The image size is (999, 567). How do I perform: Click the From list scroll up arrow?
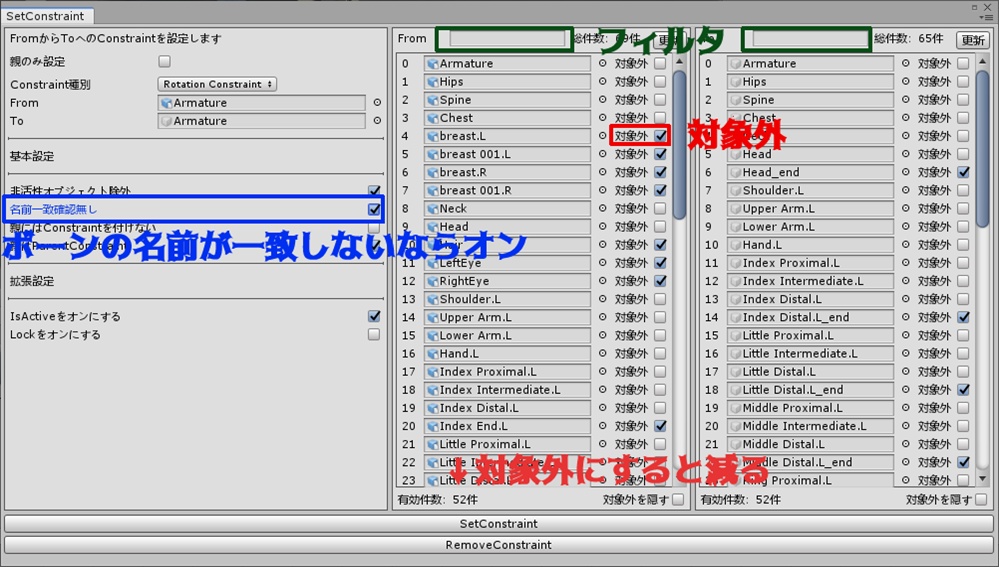click(x=680, y=62)
